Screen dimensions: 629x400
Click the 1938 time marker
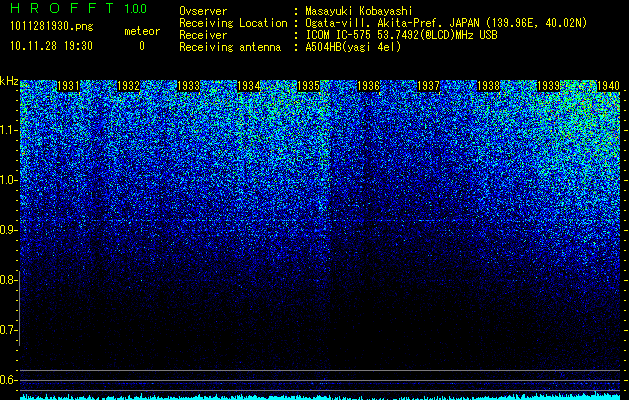tap(488, 86)
